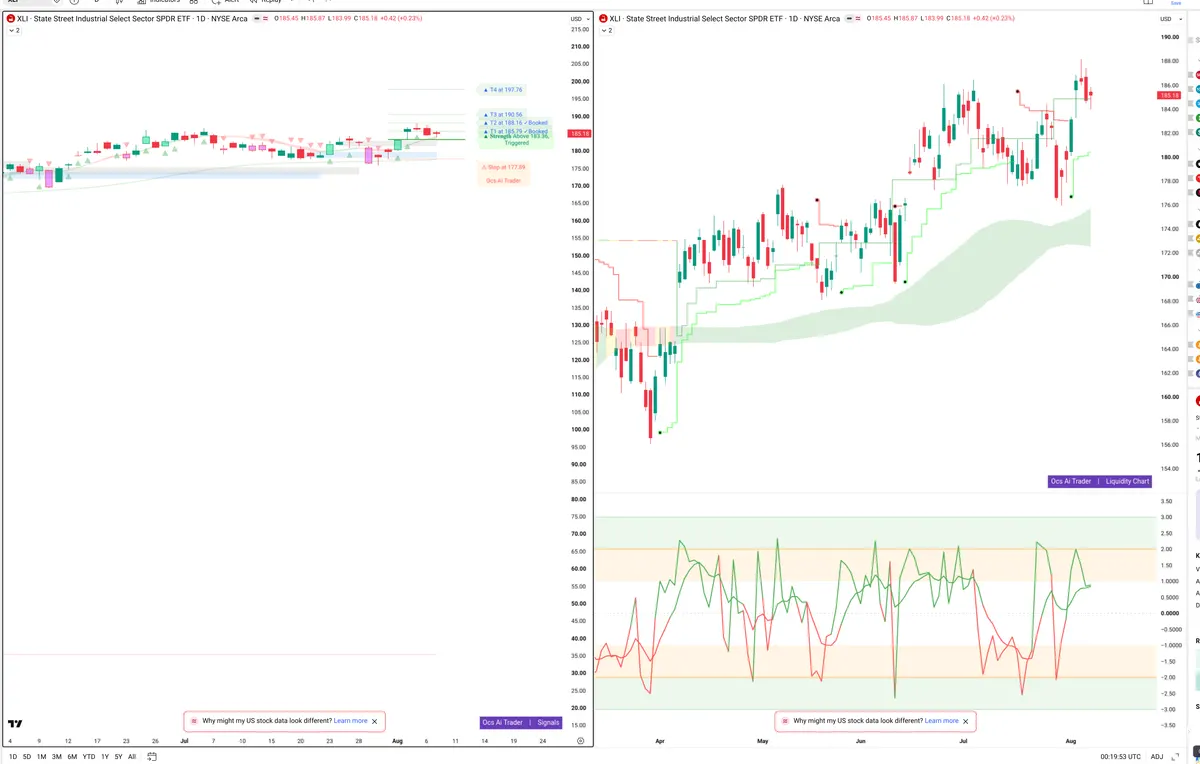Click the left chart title XLI State Street
The image size is (1200, 764).
(132, 19)
